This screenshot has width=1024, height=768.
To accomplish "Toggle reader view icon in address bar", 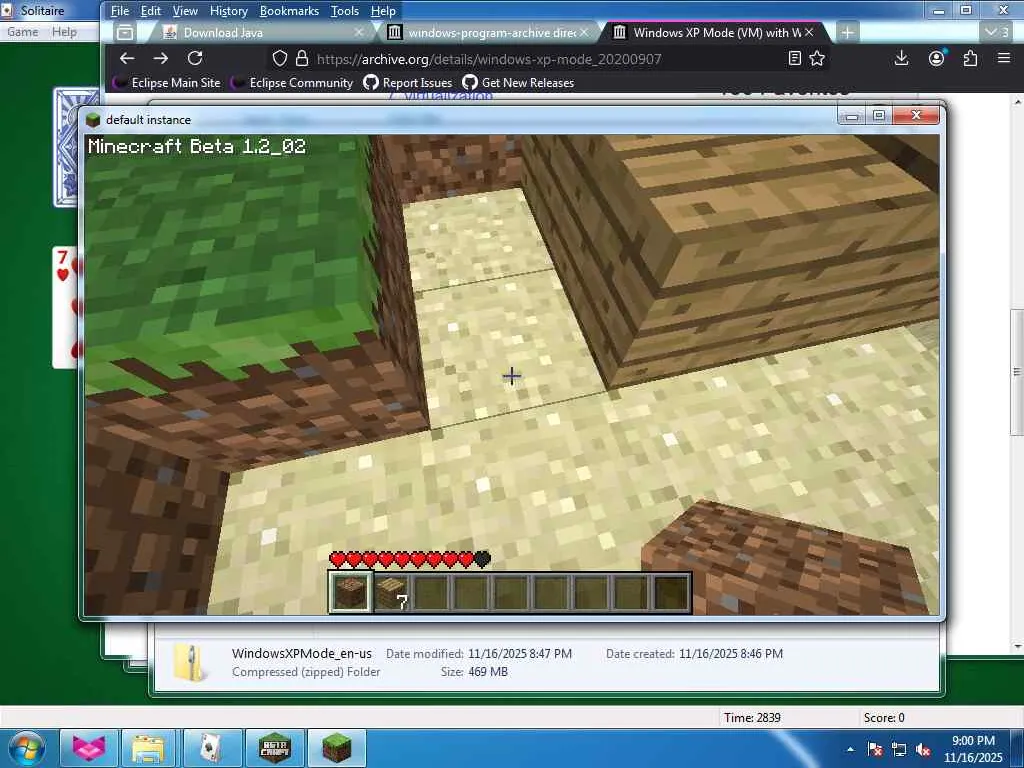I will click(795, 59).
